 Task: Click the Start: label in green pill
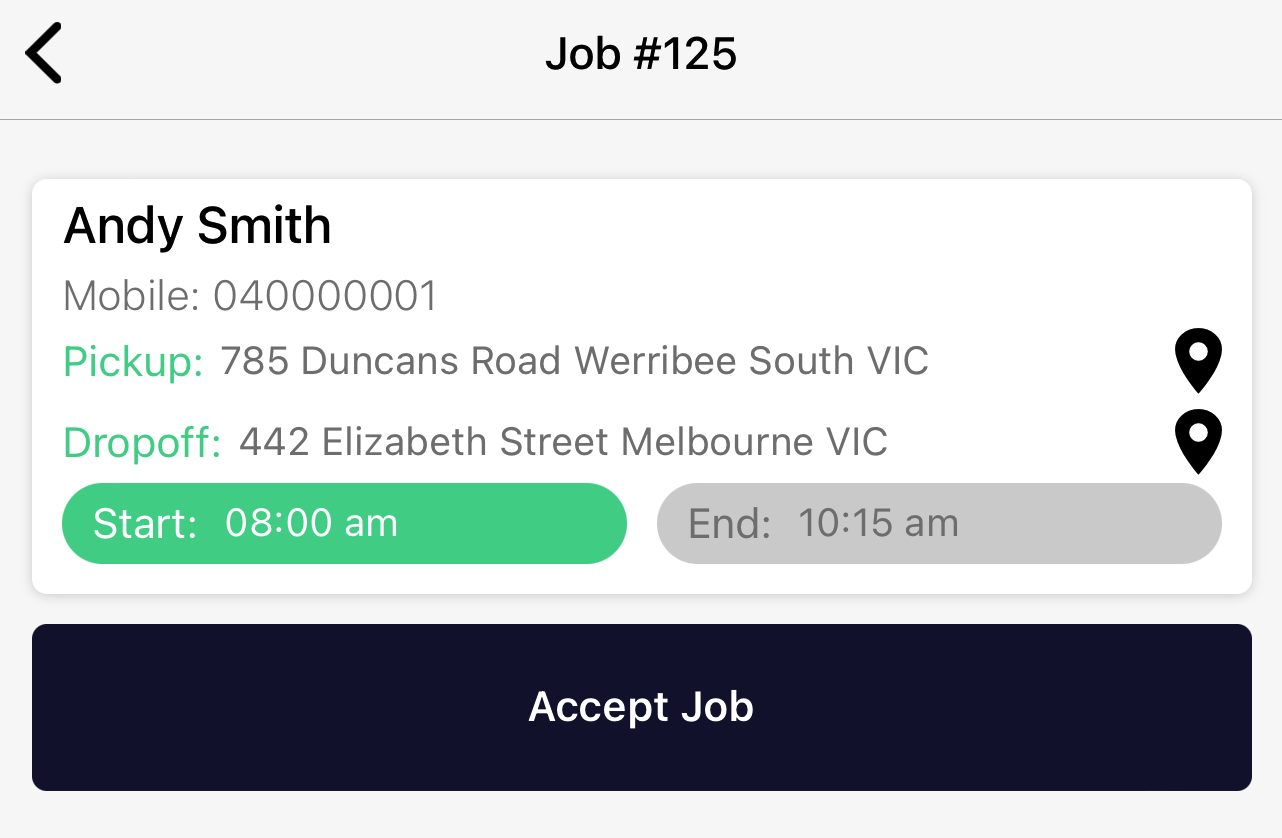coord(145,524)
